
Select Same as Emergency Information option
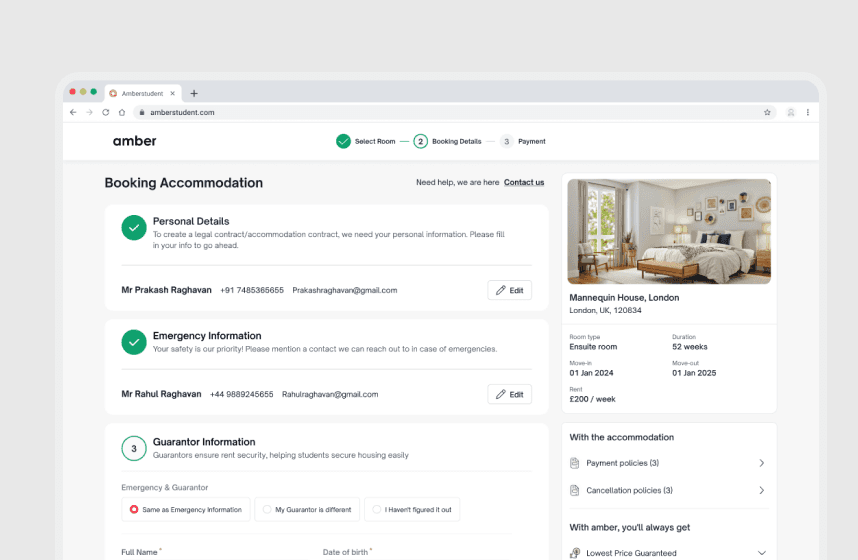tap(185, 510)
